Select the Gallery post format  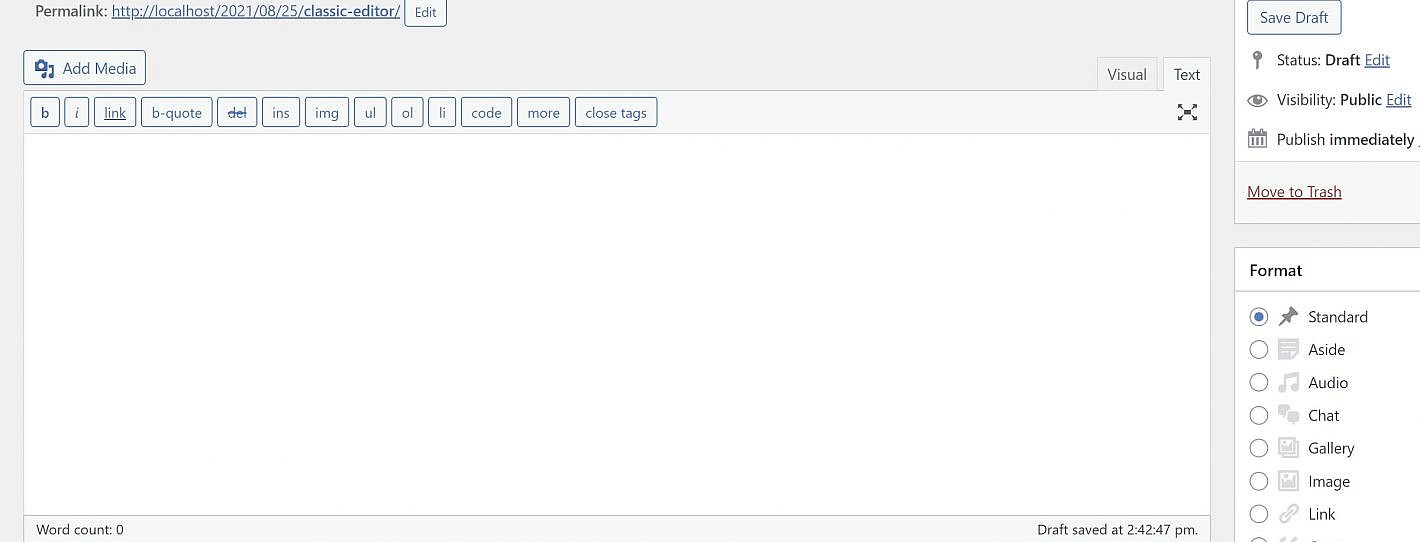[1258, 448]
